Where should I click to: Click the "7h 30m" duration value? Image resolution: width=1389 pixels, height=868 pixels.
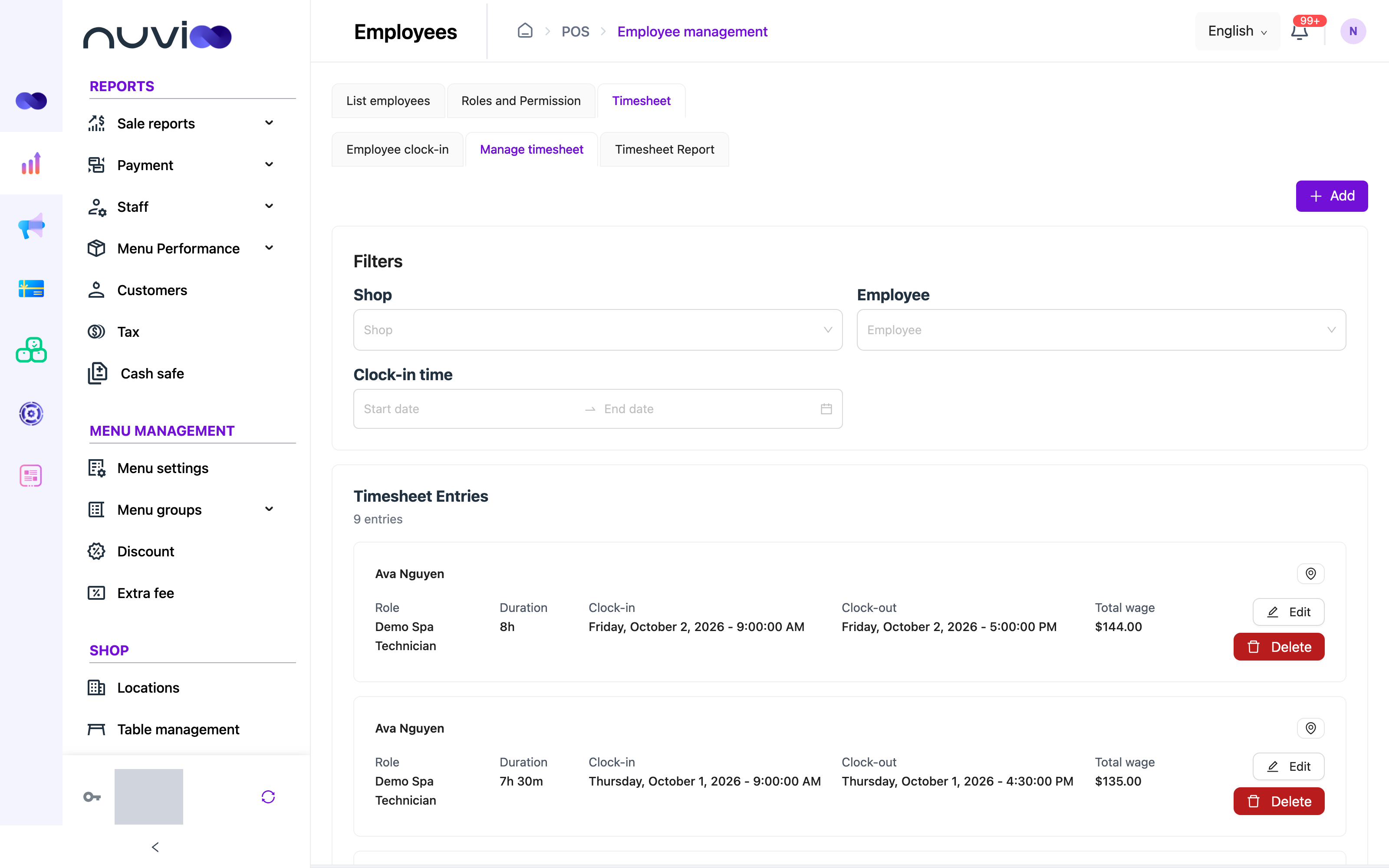520,781
